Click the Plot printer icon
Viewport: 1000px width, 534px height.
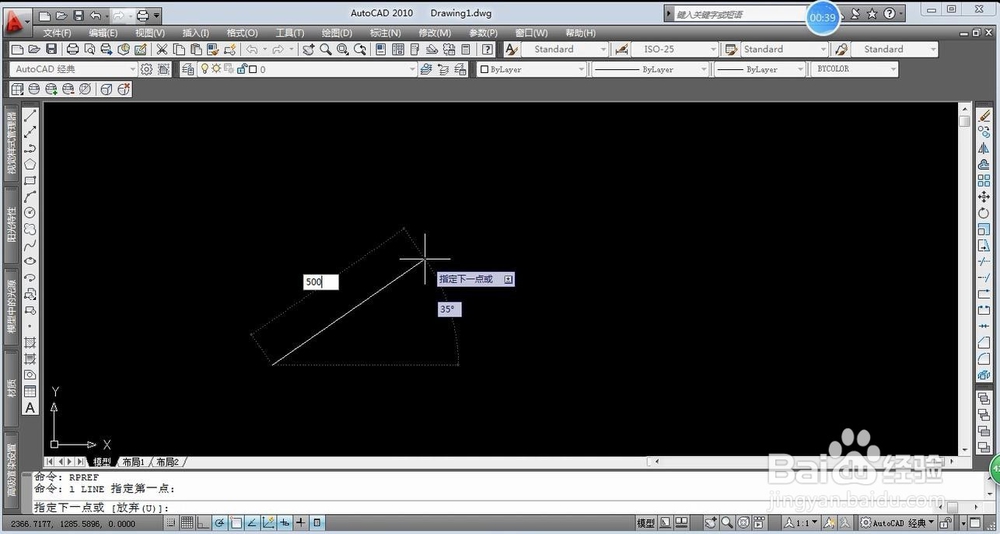point(73,49)
